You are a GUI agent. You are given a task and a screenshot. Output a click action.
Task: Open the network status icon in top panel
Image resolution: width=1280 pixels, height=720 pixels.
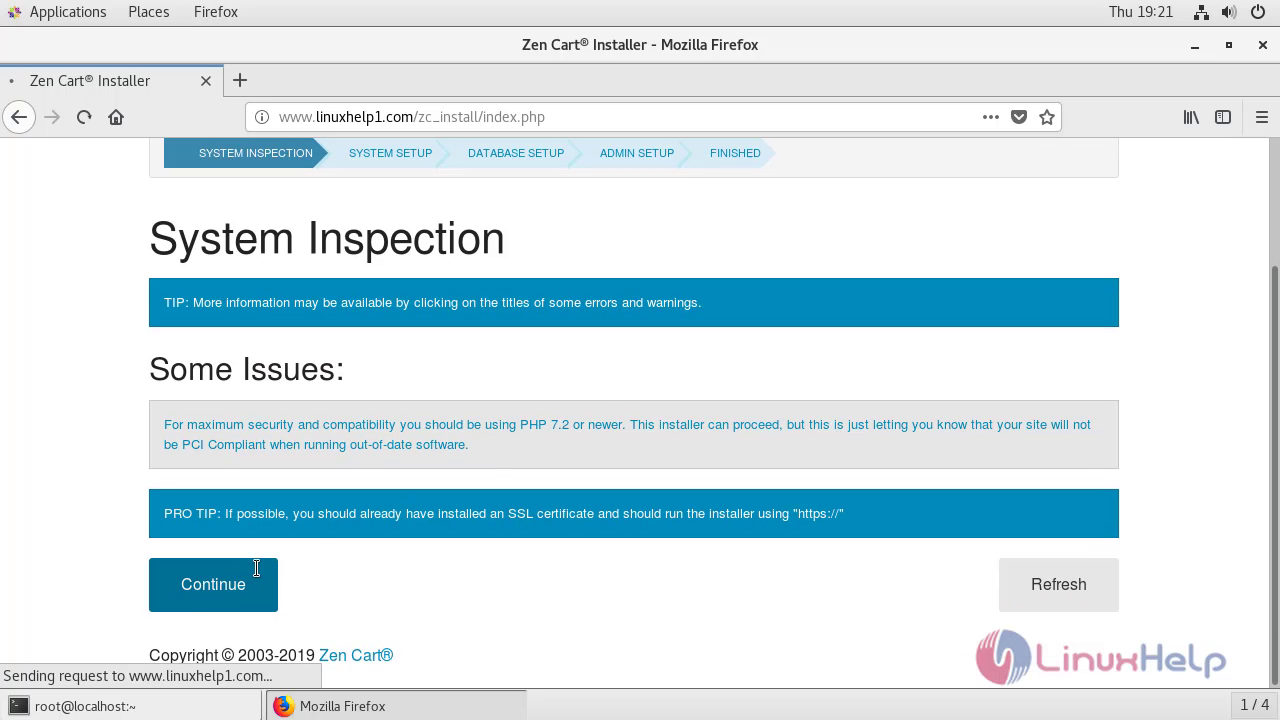1201,12
